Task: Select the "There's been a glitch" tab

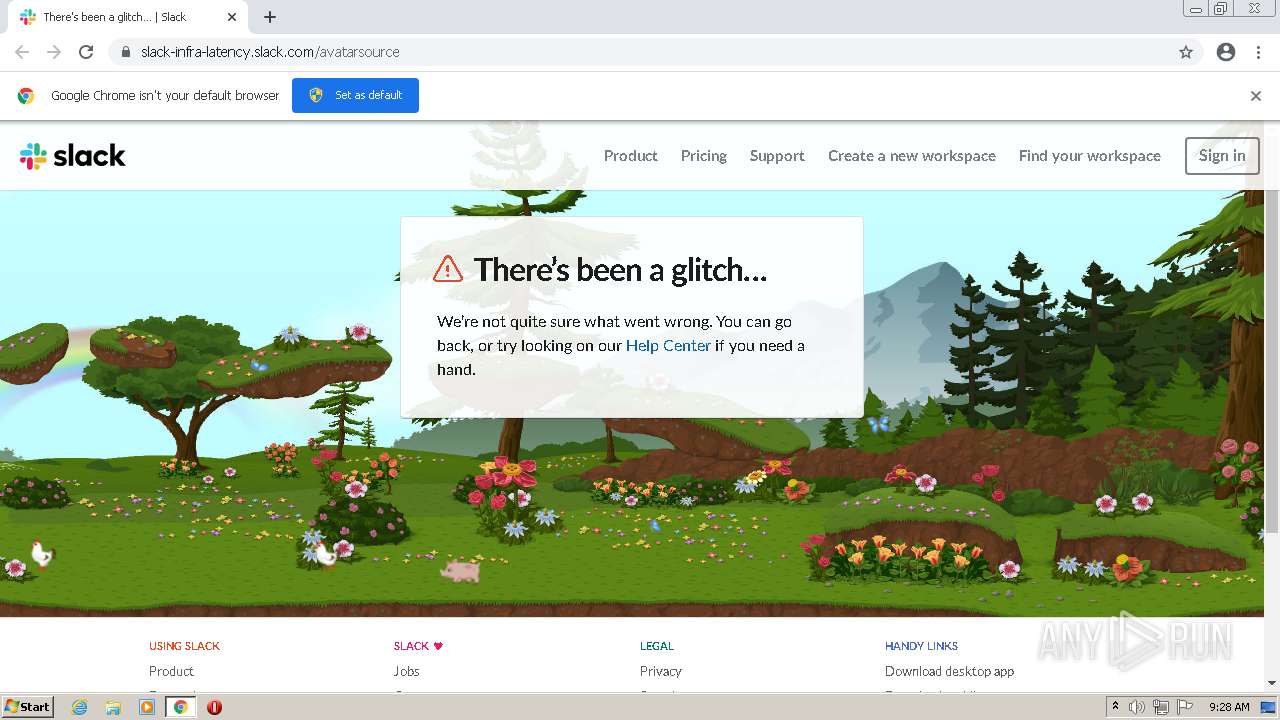Action: (127, 17)
